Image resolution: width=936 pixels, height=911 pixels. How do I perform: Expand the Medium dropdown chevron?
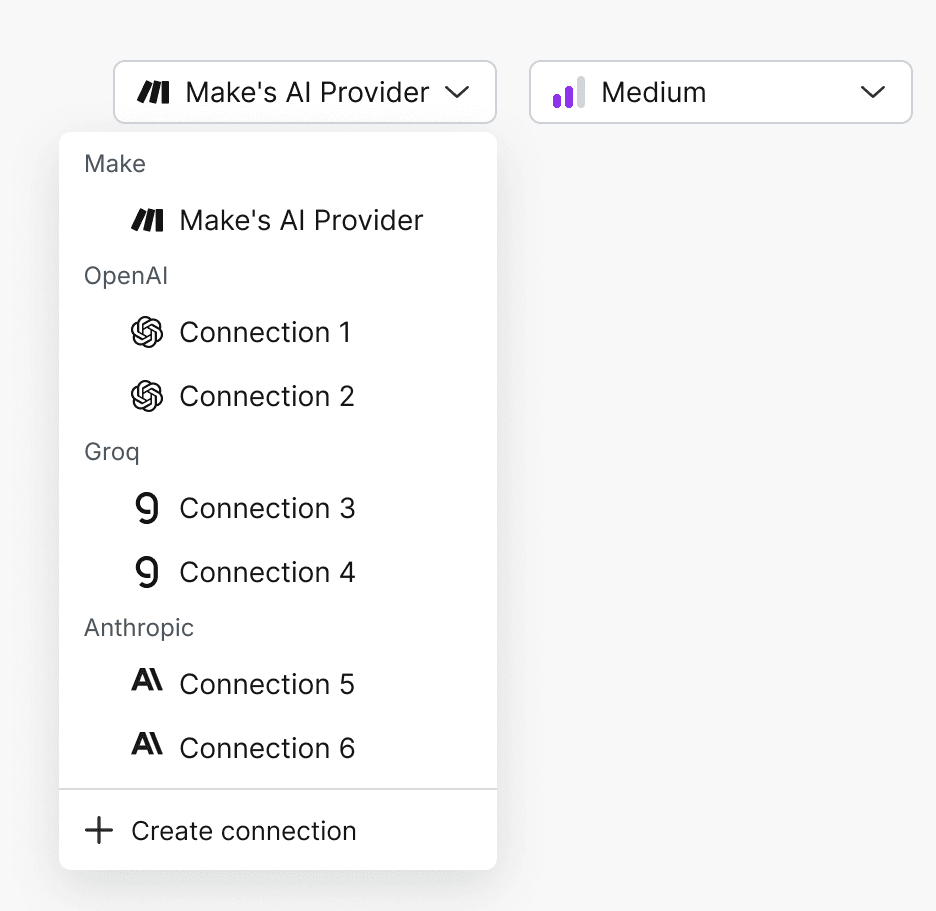873,93
